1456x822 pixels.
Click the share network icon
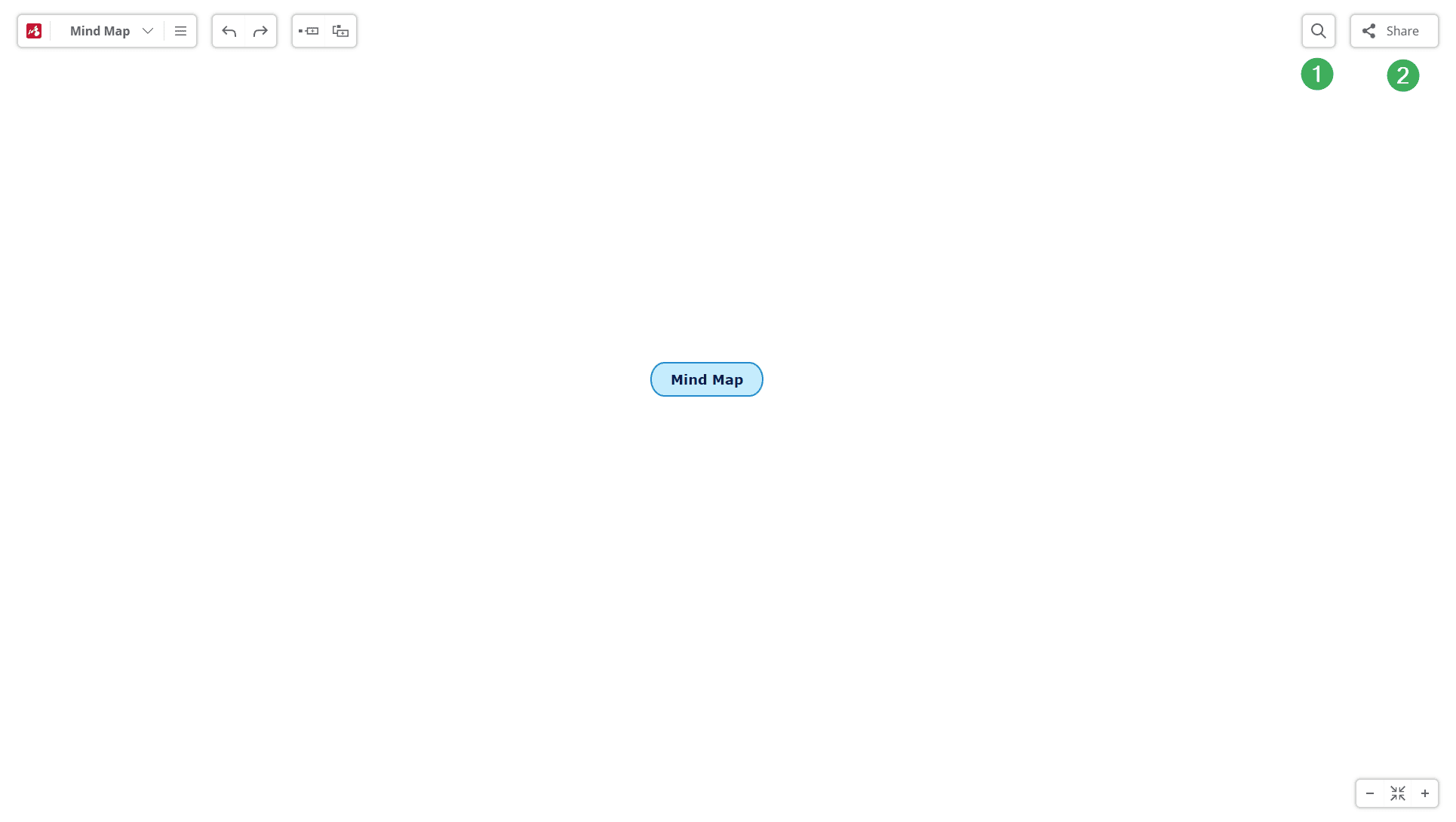(1369, 31)
